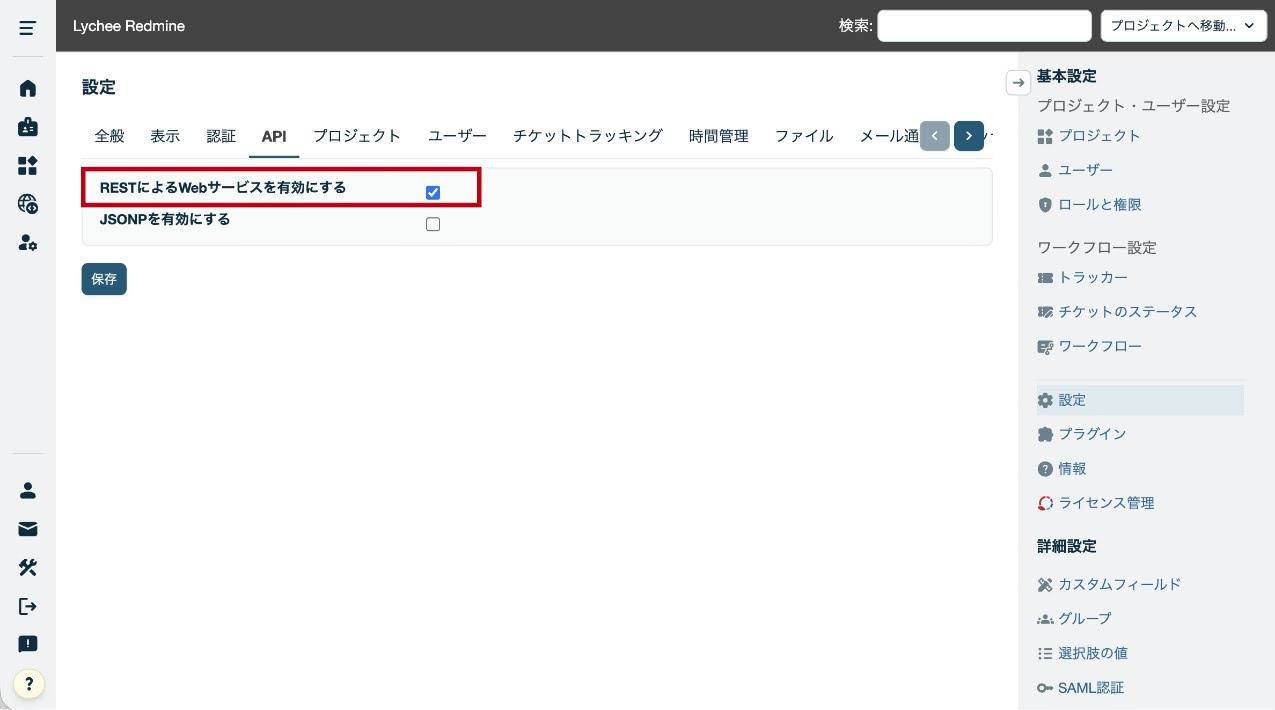Click the user profile icon in sidebar

click(28, 490)
